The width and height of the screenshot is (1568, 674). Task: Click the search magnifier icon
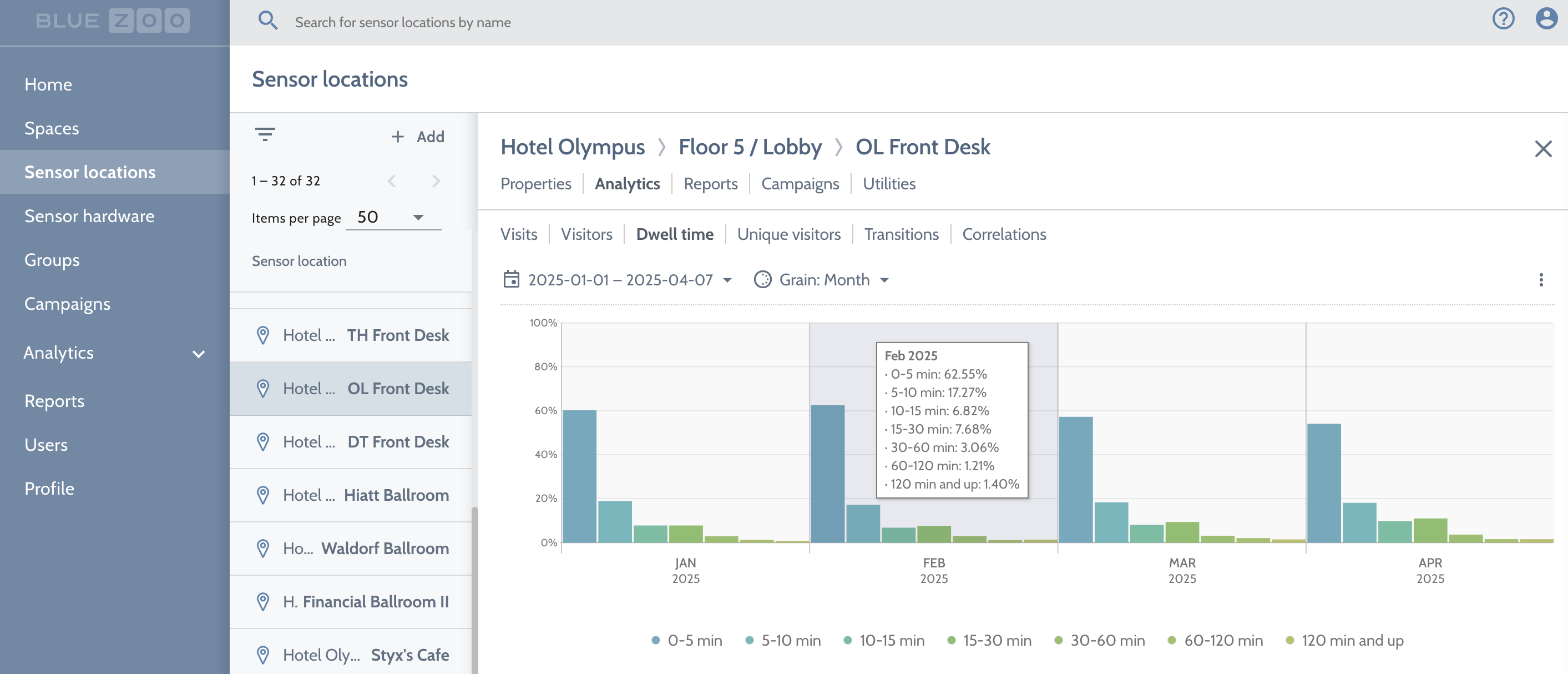tap(268, 21)
